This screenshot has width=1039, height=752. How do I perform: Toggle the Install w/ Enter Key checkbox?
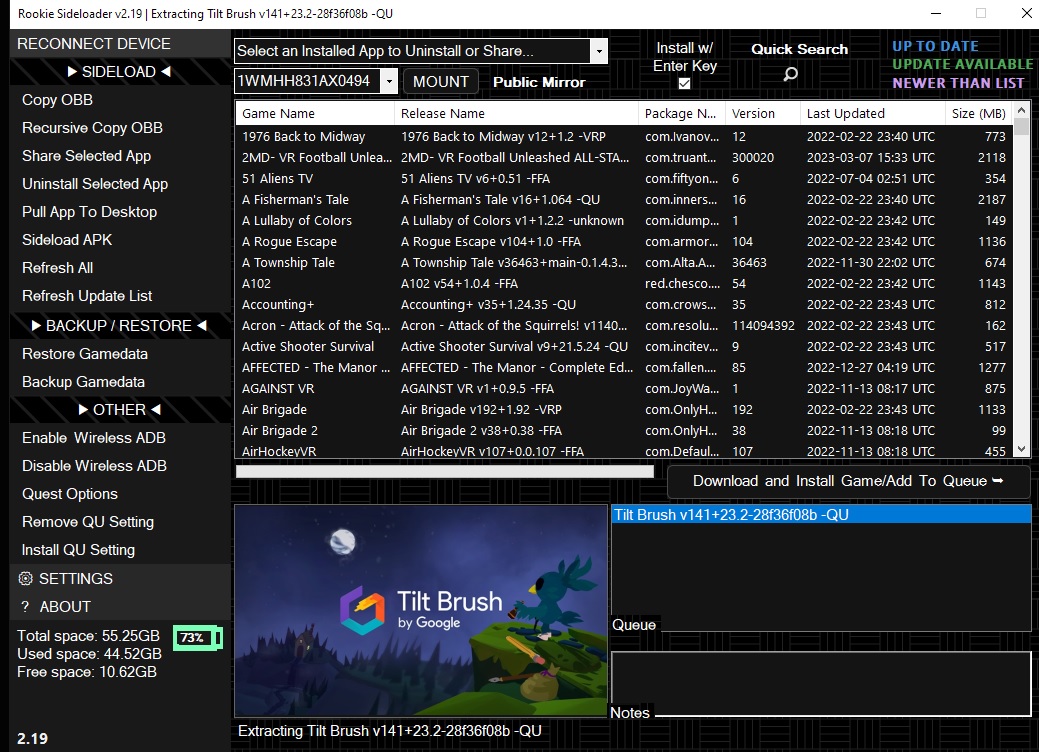point(684,83)
